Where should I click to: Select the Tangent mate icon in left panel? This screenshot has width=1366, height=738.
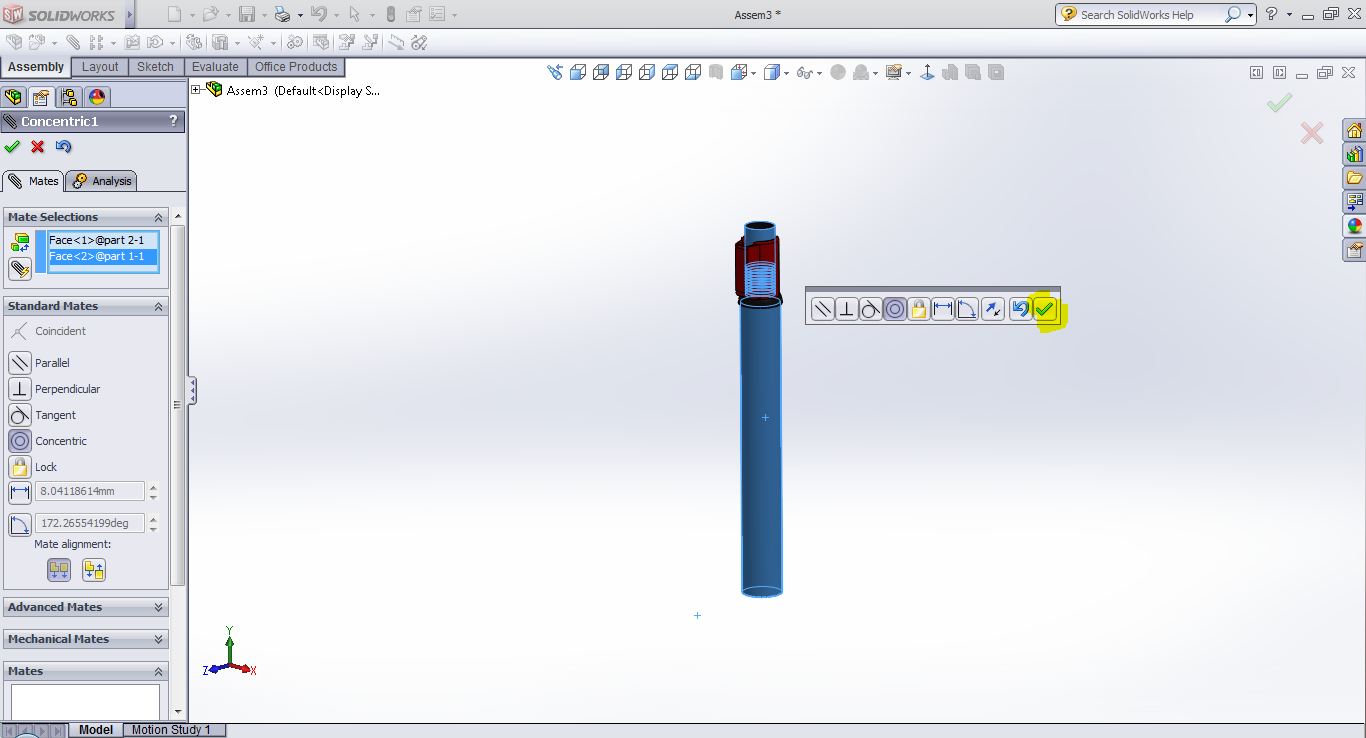(19, 415)
